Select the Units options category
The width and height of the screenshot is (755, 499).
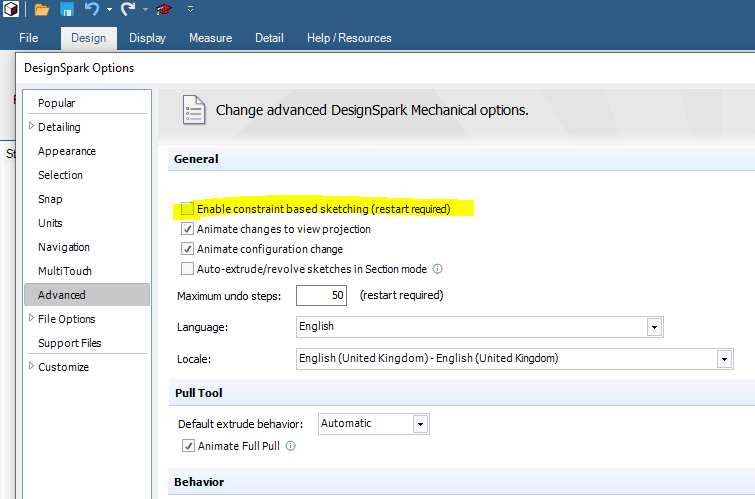[50, 223]
